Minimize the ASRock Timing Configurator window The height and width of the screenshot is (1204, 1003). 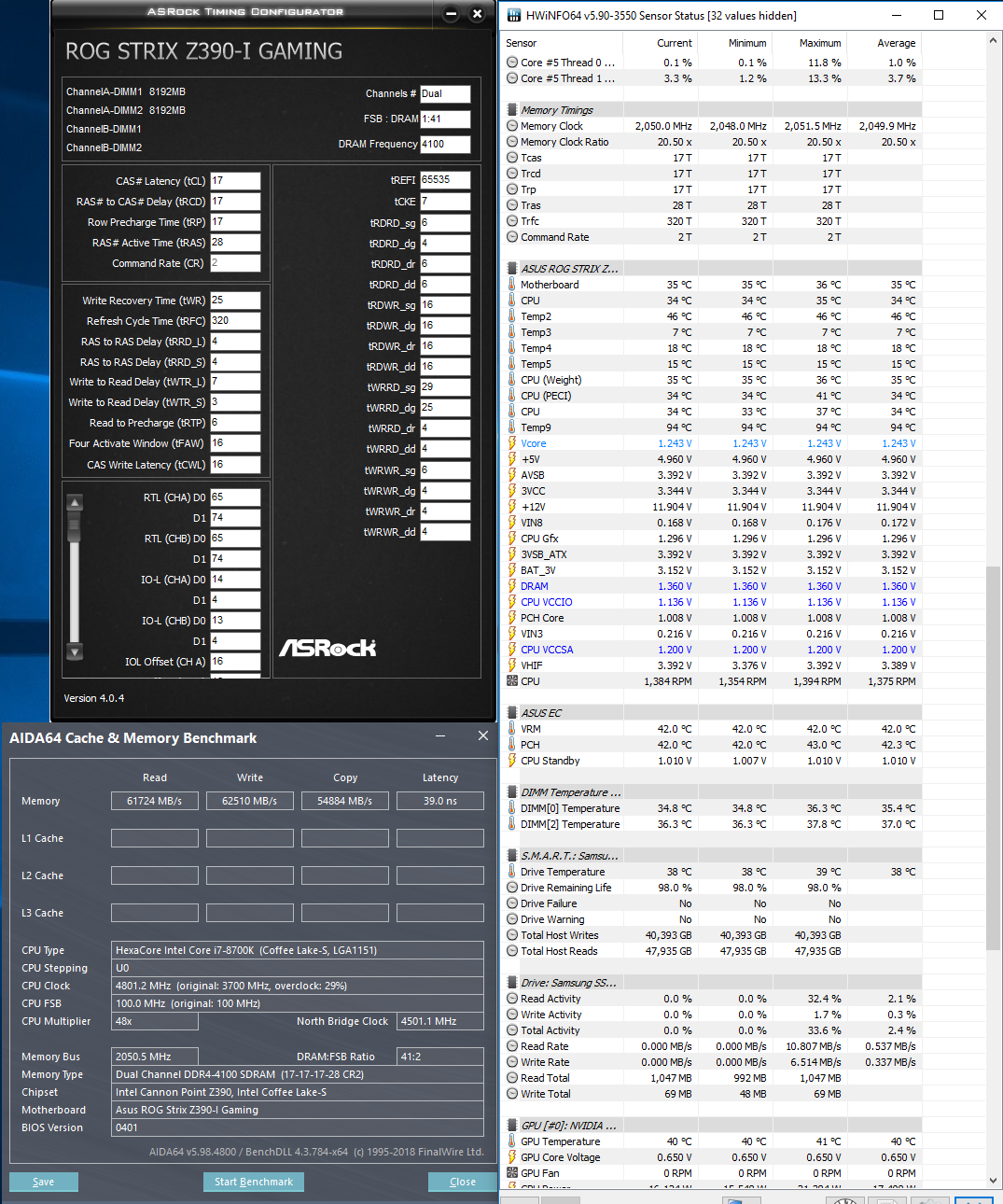click(452, 13)
